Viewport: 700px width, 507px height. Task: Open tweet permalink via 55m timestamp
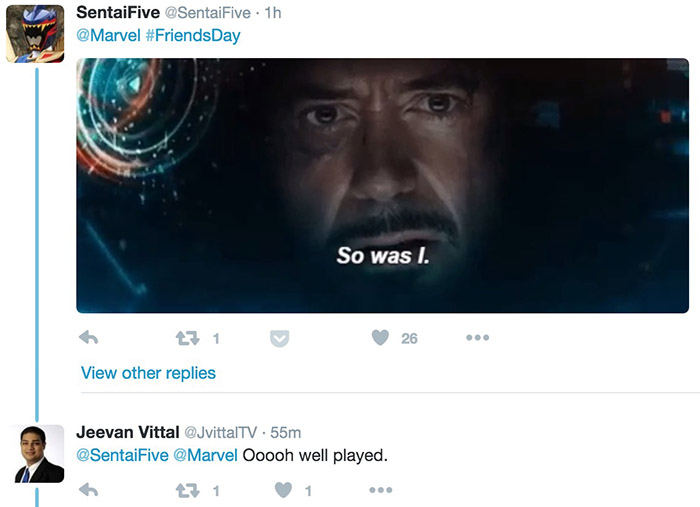pyautogui.click(x=286, y=432)
